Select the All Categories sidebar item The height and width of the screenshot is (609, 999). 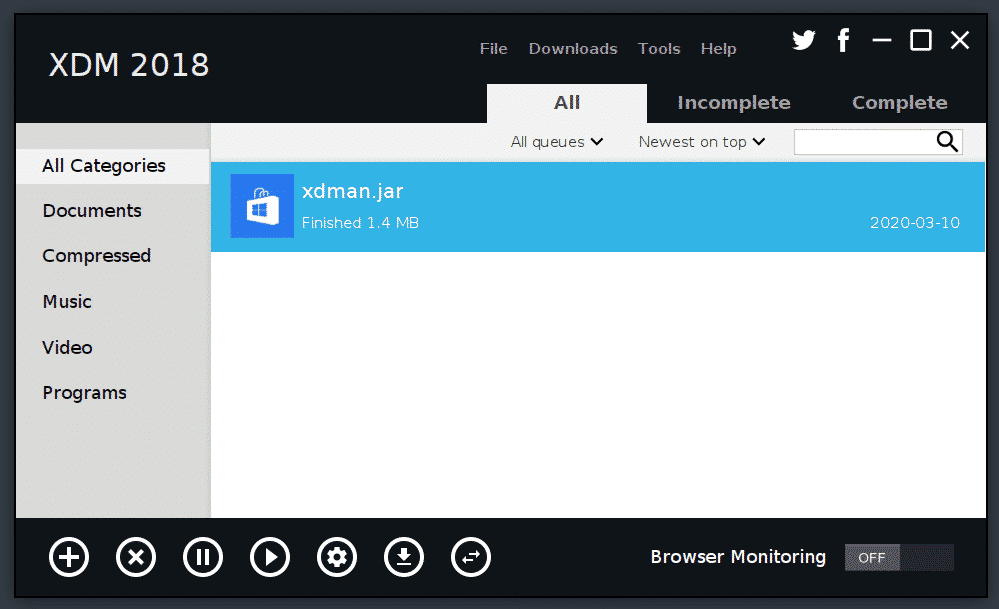pyautogui.click(x=113, y=166)
